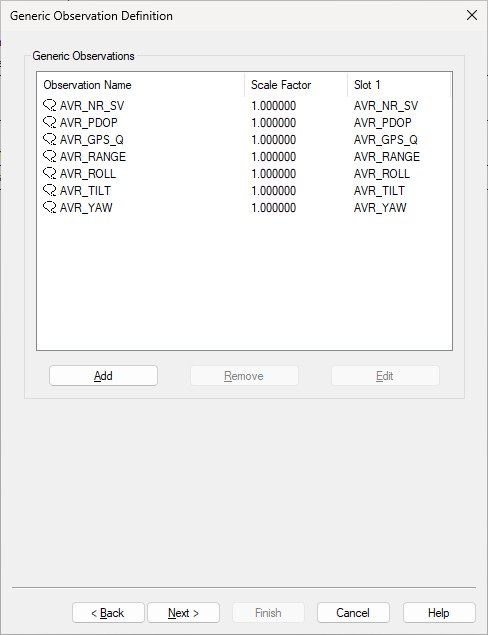The width and height of the screenshot is (488, 635).
Task: Select AVR_RANGE in Observation Name column
Action: click(x=93, y=157)
